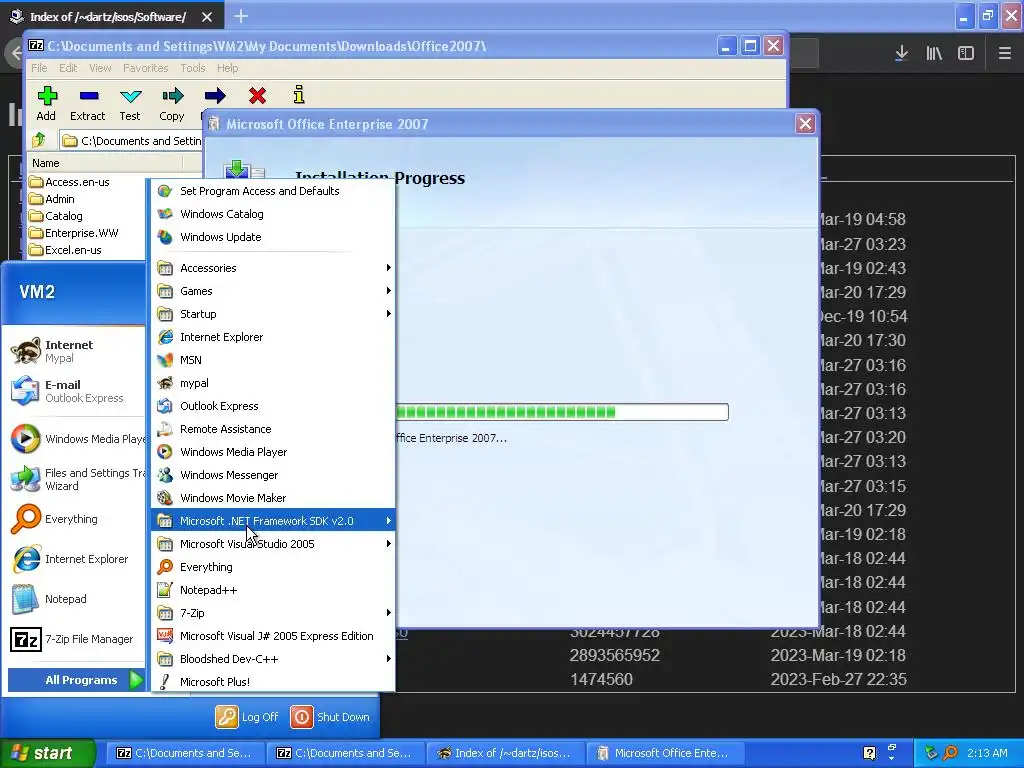Open pinned E-mail Outlook Express

76,391
